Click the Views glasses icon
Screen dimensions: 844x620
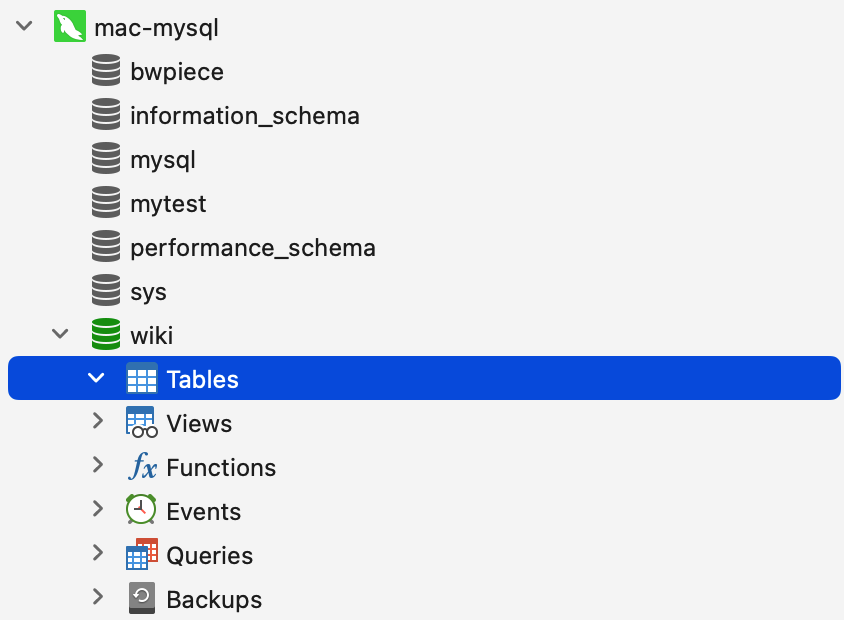(142, 422)
